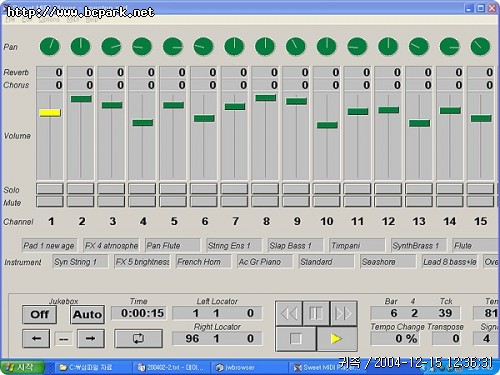
Task: Adjust the Pan knob for channel 8
Action: [x=265, y=46]
